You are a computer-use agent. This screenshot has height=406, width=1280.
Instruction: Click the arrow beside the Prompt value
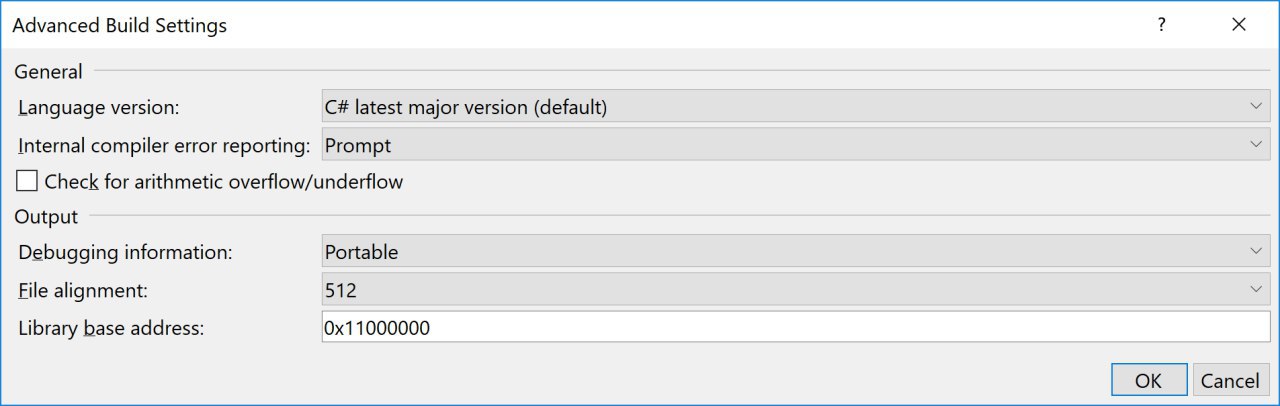(x=1256, y=145)
